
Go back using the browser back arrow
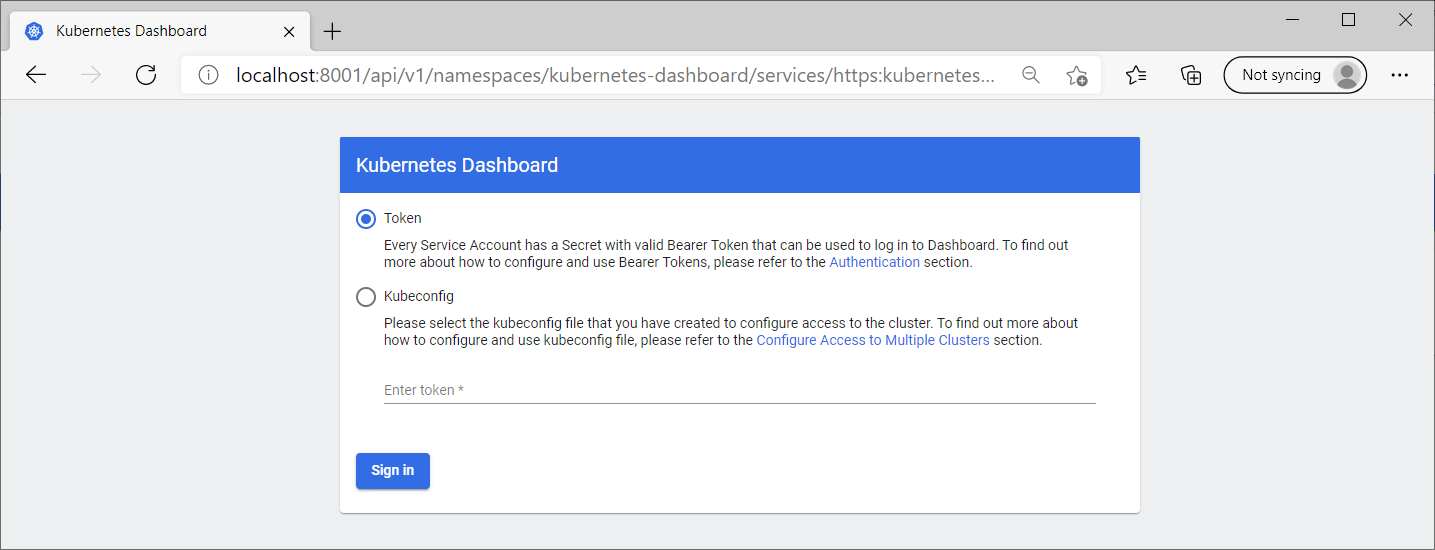36,75
